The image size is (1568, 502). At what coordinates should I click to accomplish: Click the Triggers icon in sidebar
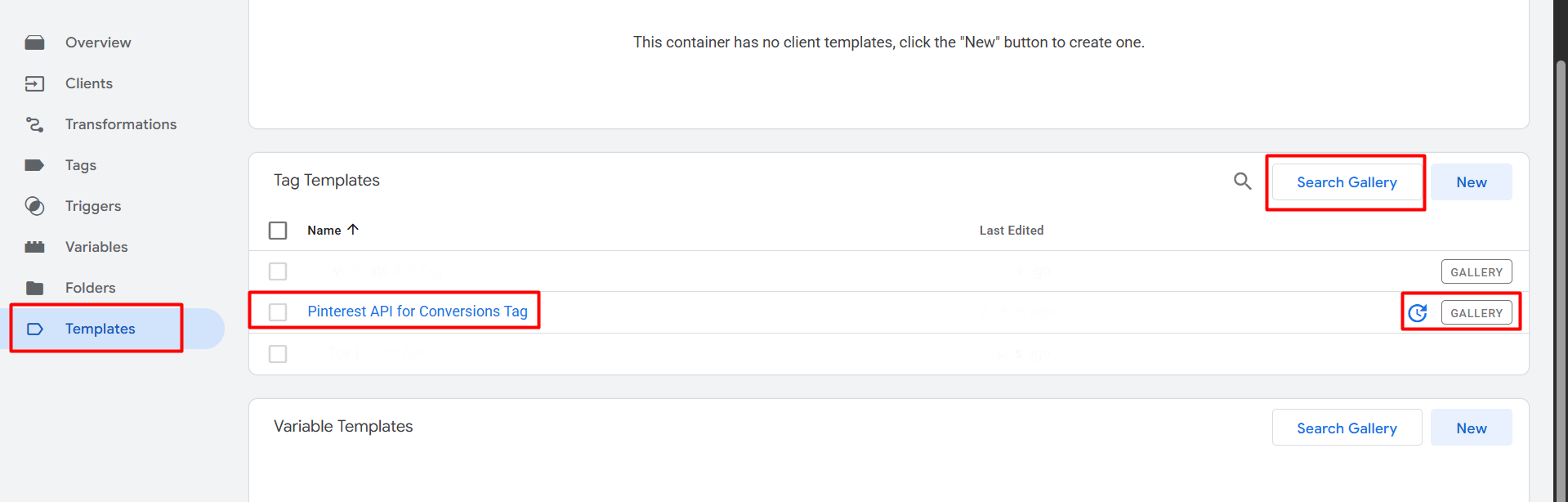pos(34,206)
